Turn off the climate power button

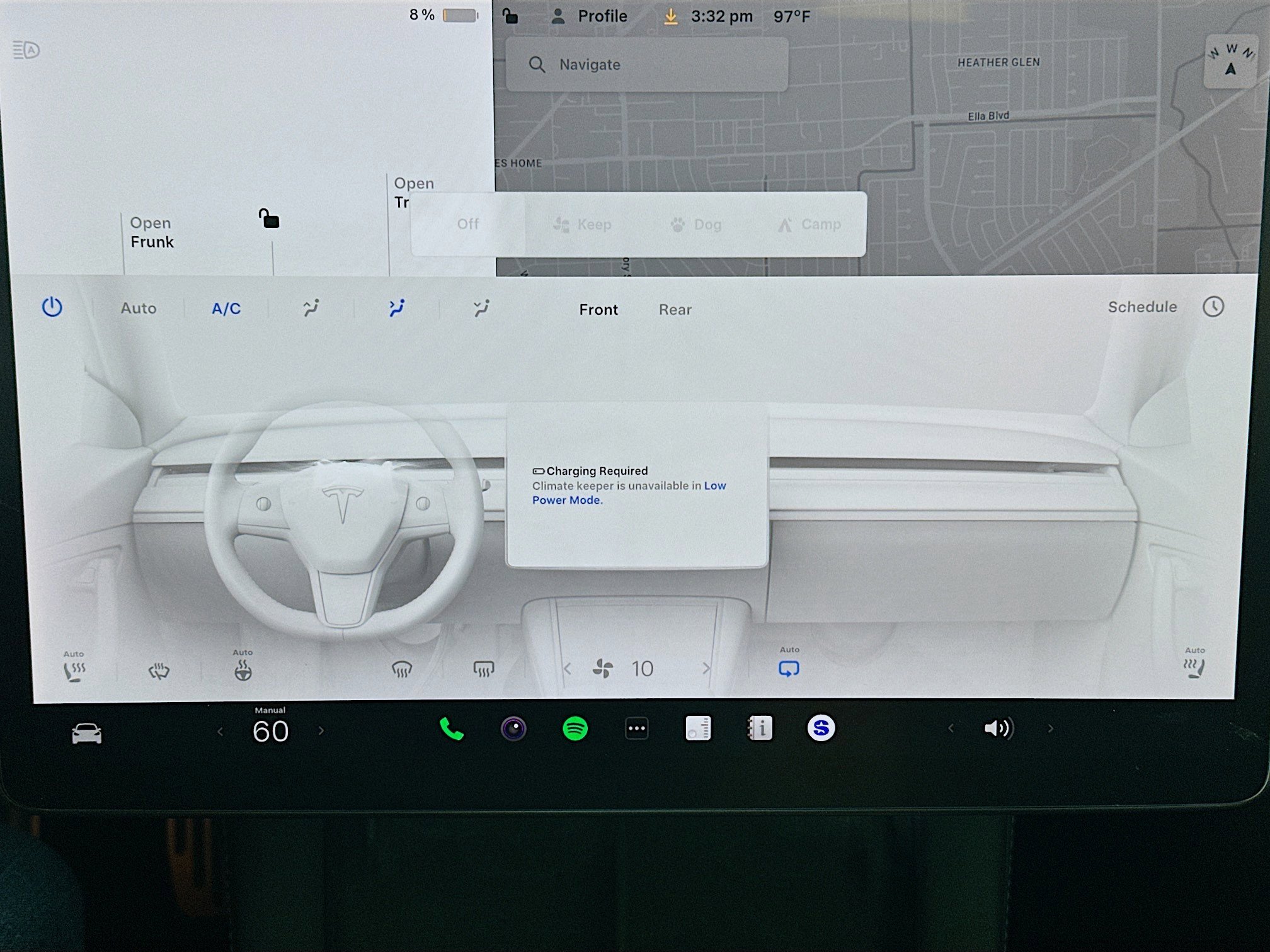click(52, 307)
